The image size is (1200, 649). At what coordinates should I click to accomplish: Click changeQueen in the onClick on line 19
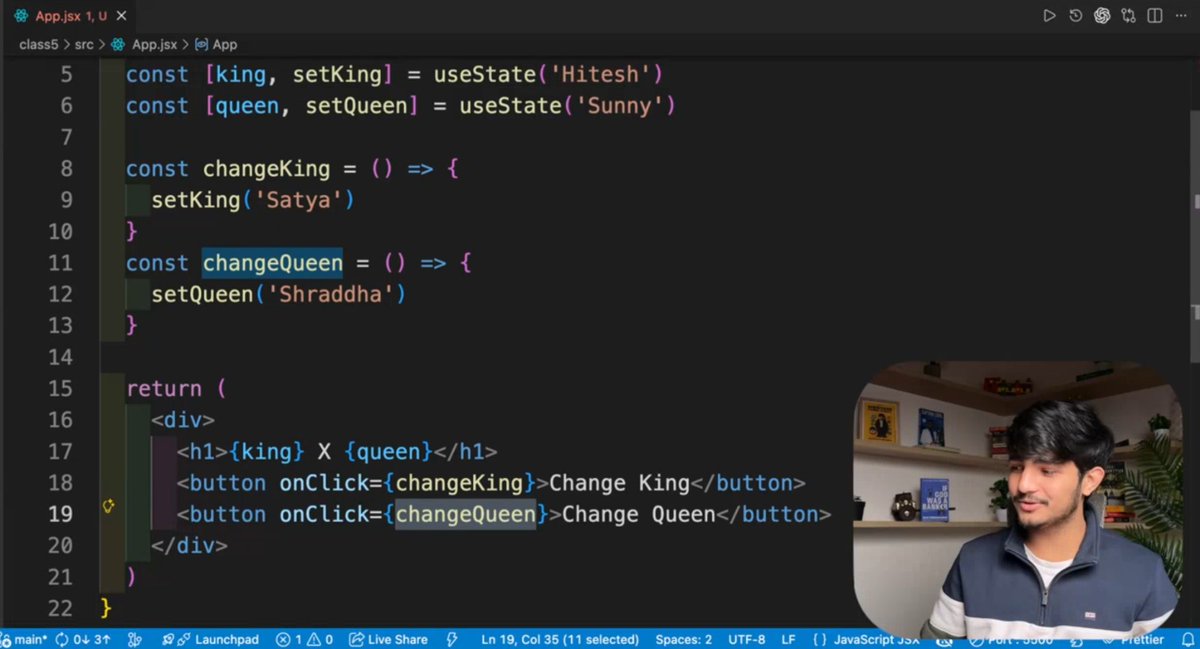[x=466, y=514]
